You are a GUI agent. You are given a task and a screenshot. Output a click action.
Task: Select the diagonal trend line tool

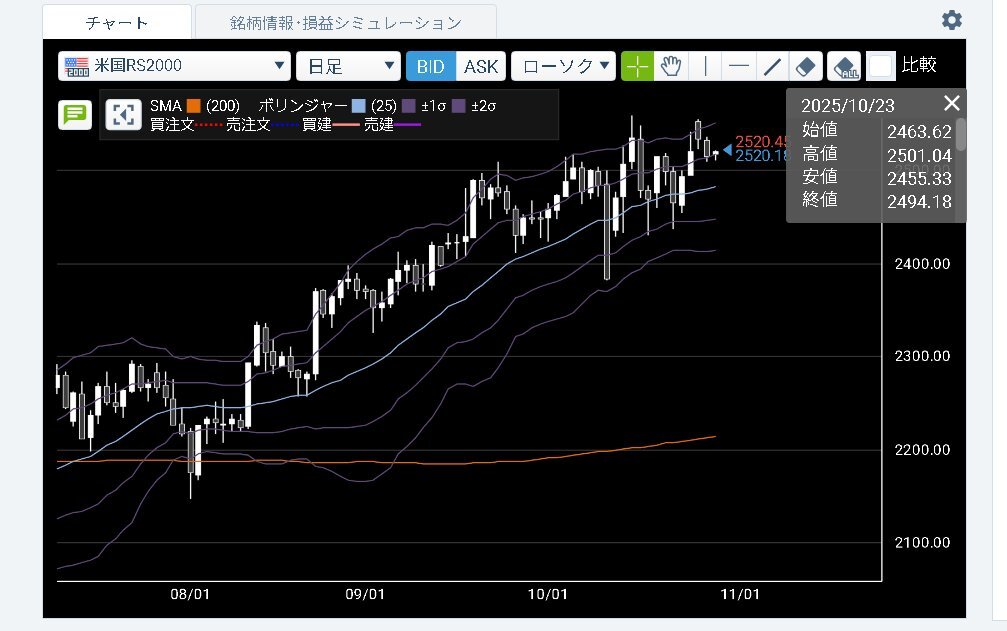coord(772,66)
